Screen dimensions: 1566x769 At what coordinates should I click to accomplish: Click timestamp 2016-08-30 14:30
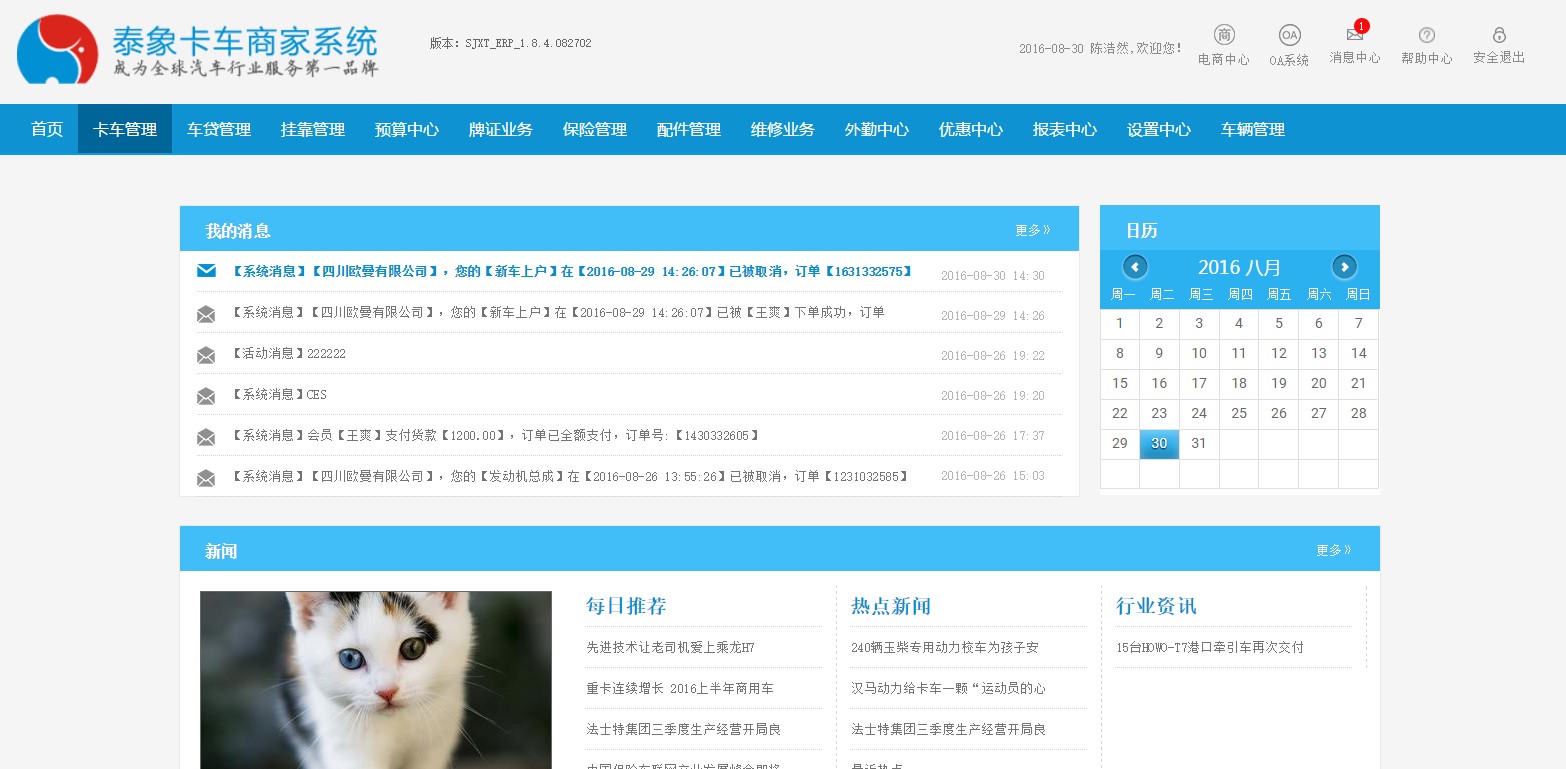(x=993, y=275)
